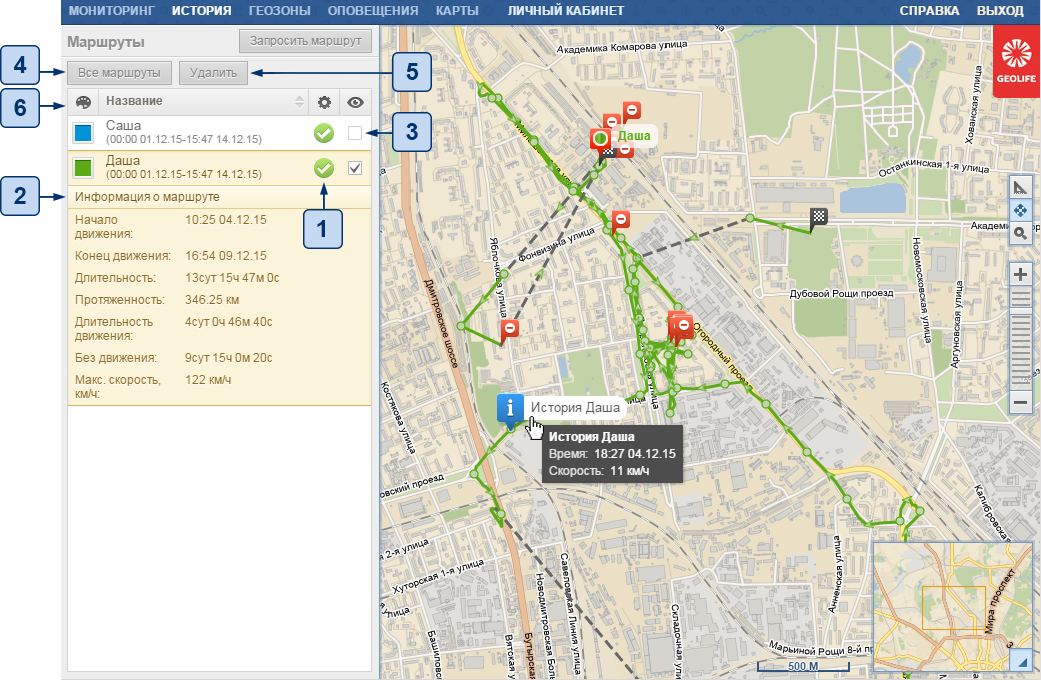This screenshot has width=1041, height=680.
Task: Click the Удалить button
Action: [213, 72]
